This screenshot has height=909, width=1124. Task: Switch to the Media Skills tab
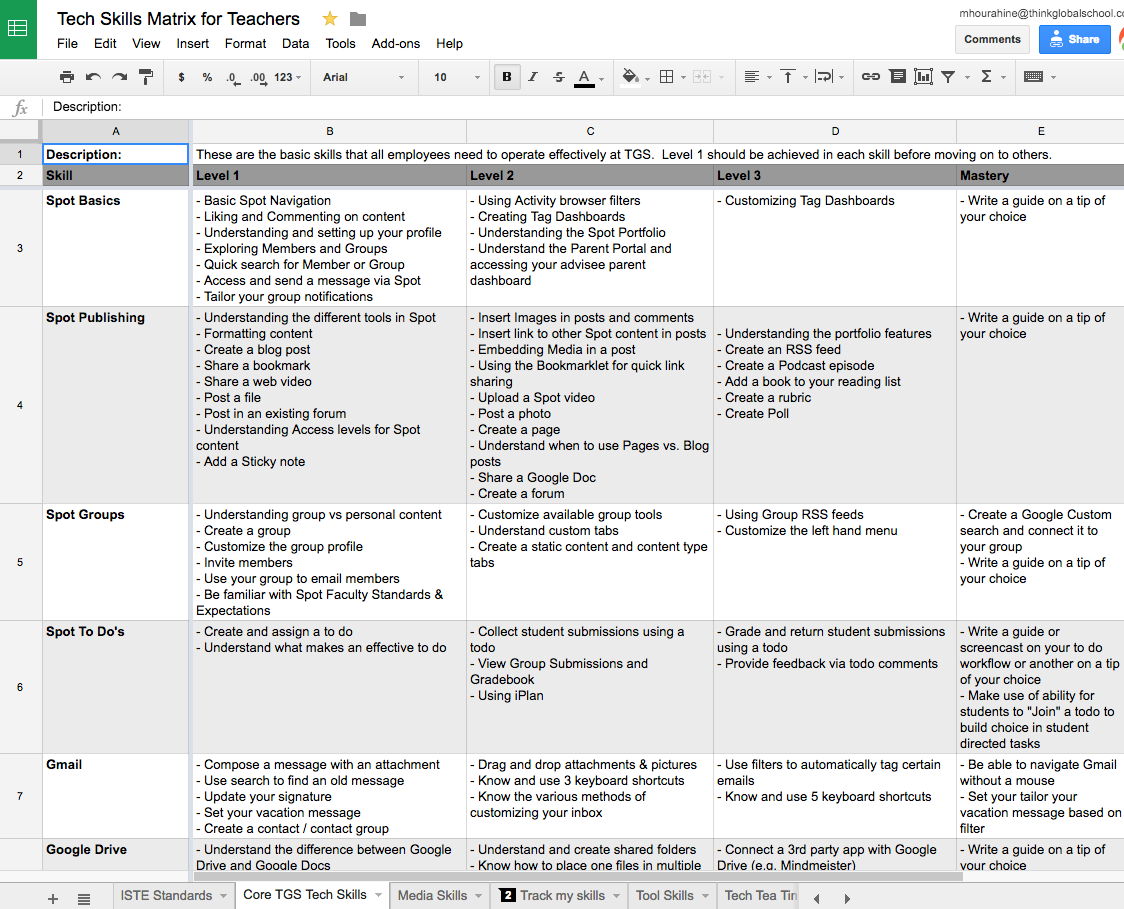pos(432,895)
